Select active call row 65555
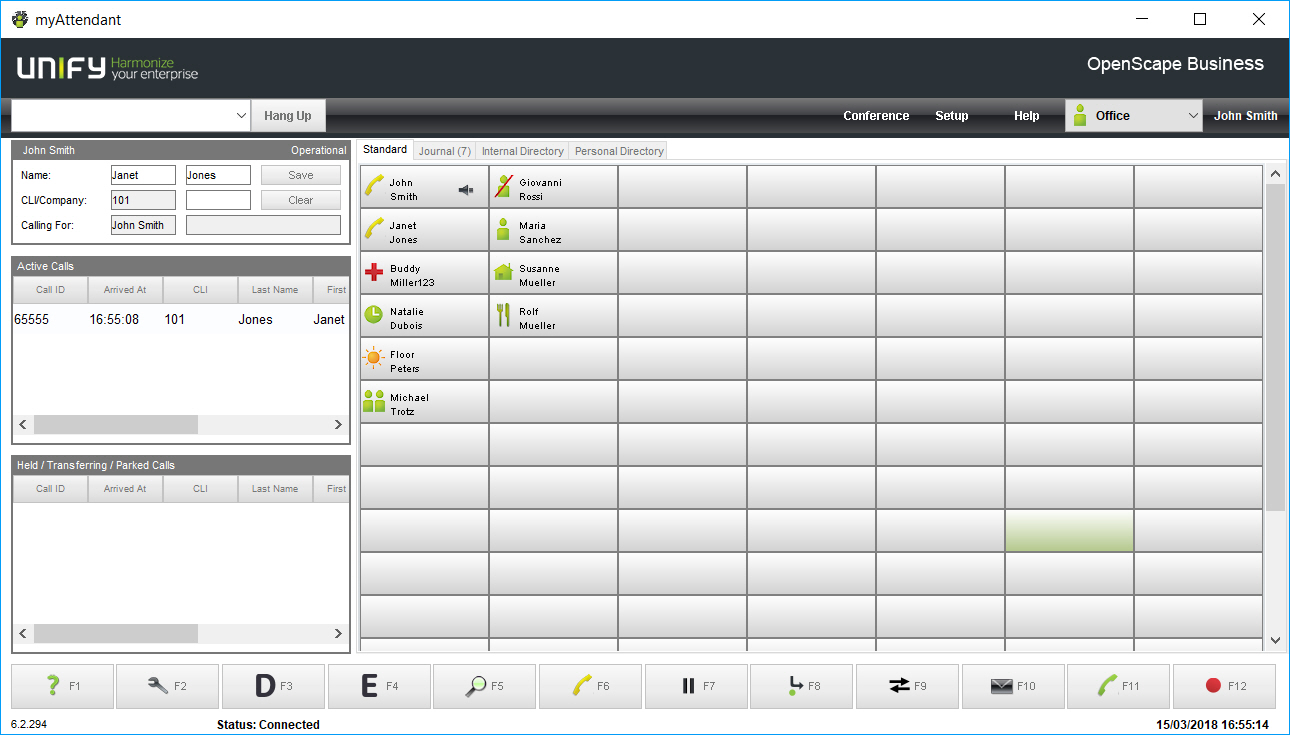 (x=180, y=320)
